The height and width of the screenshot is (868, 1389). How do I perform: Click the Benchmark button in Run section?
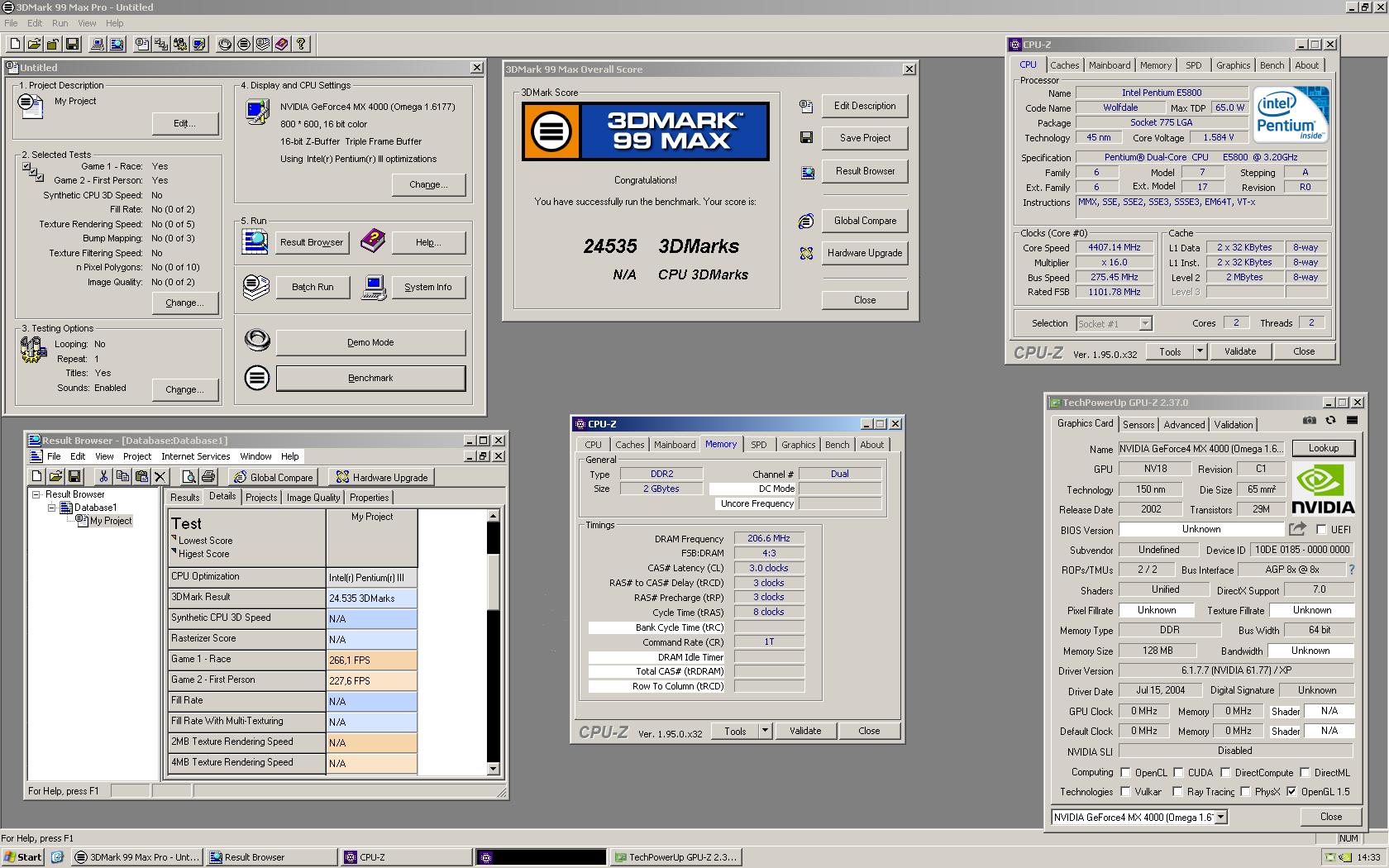pyautogui.click(x=370, y=378)
